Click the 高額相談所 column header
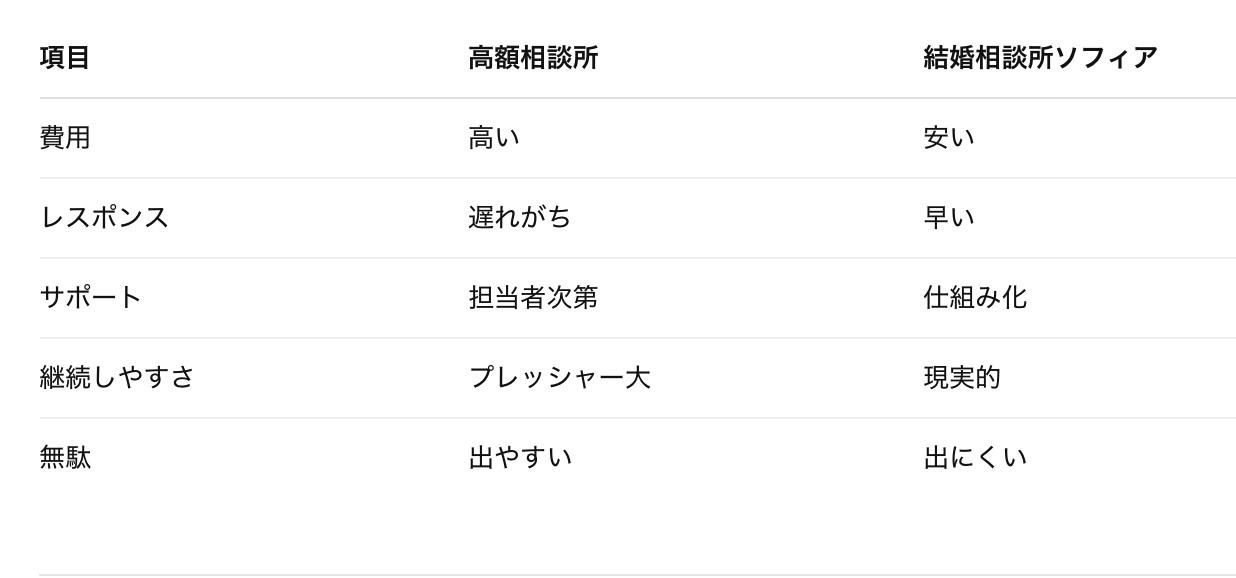1236x578 pixels. pos(532,58)
